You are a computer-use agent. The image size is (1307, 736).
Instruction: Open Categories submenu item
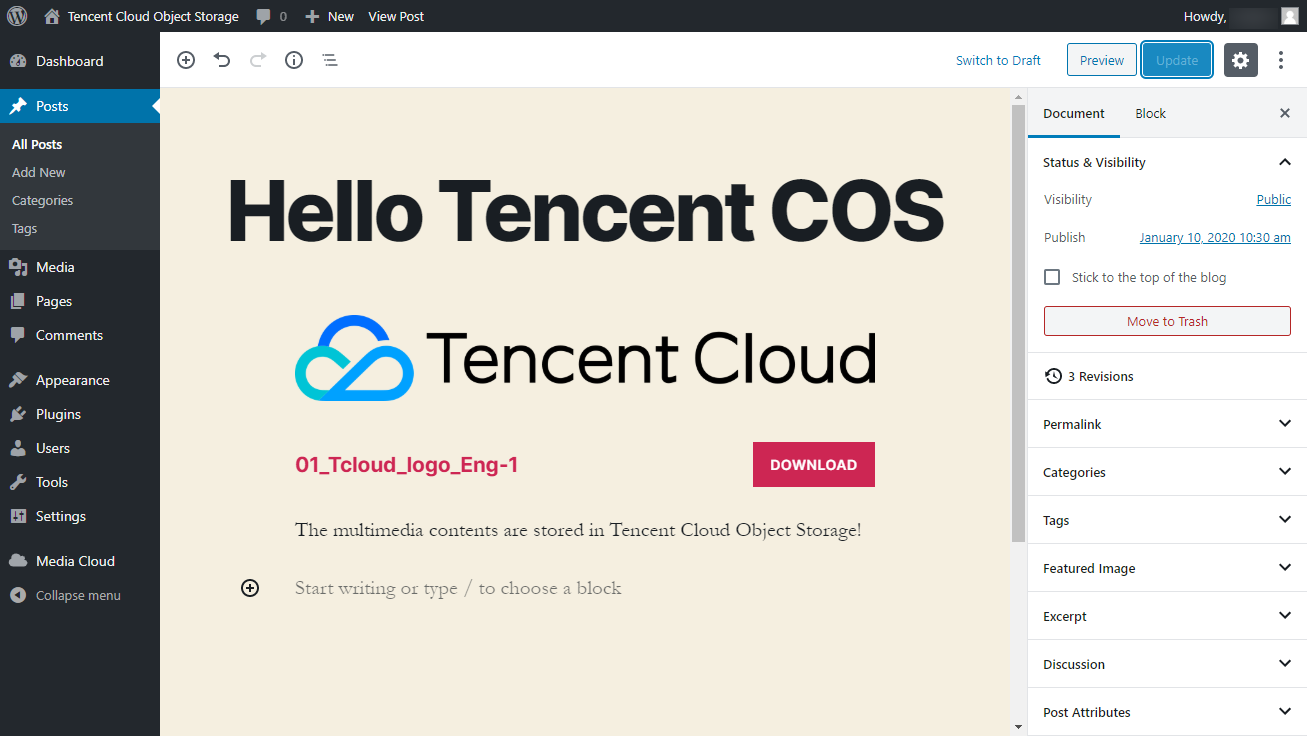coord(43,200)
